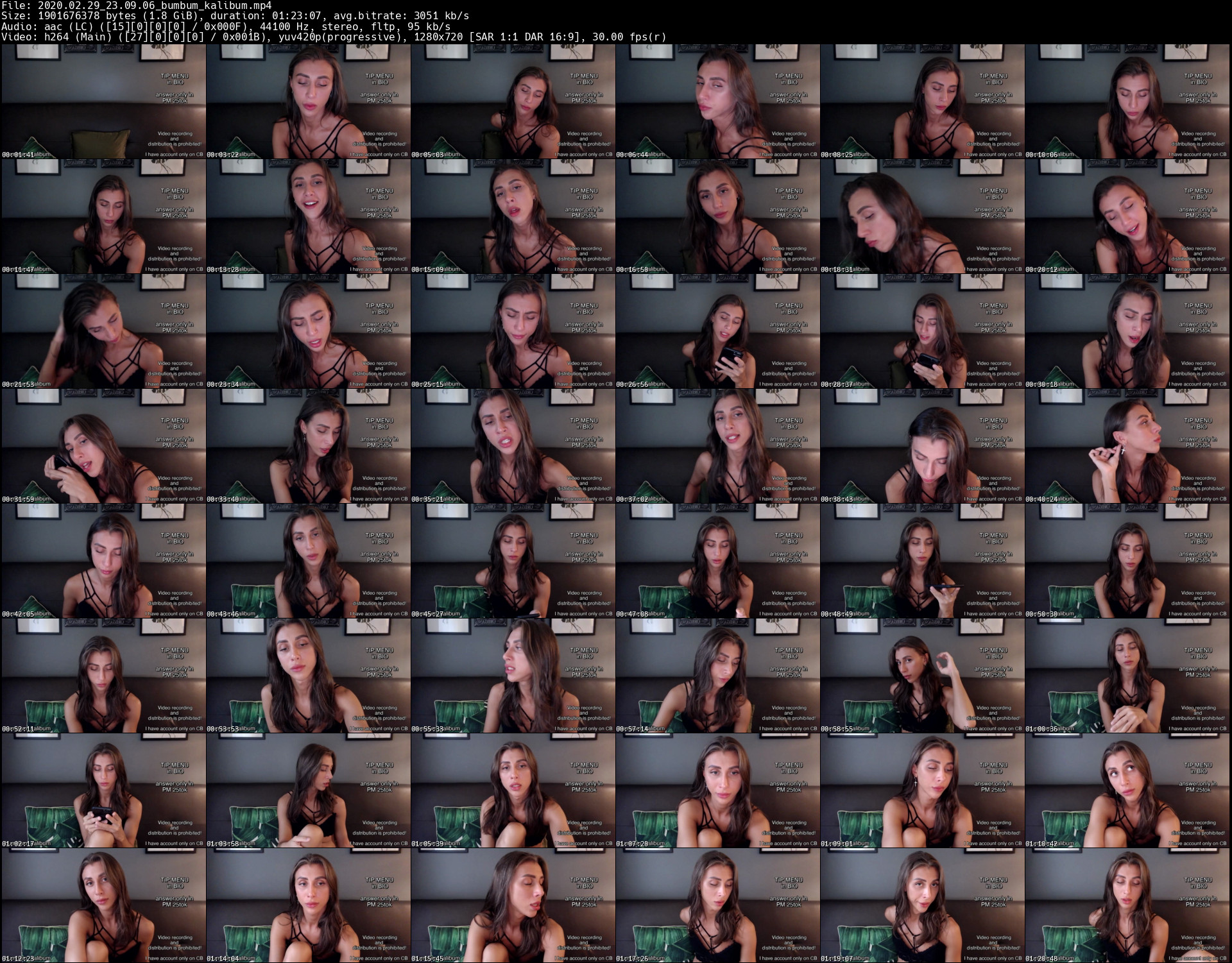Screen dimensions: 1232x963
Task: Select the thumbnail timestamped 00:01:41
Action: click(x=103, y=101)
